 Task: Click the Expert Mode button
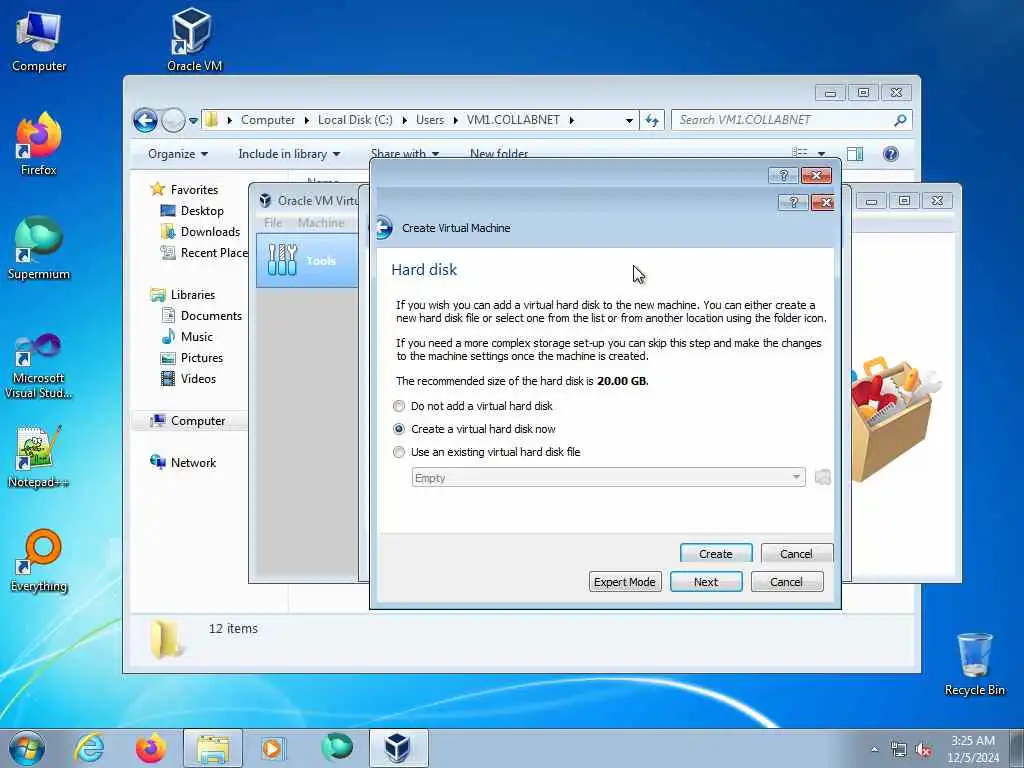[625, 582]
